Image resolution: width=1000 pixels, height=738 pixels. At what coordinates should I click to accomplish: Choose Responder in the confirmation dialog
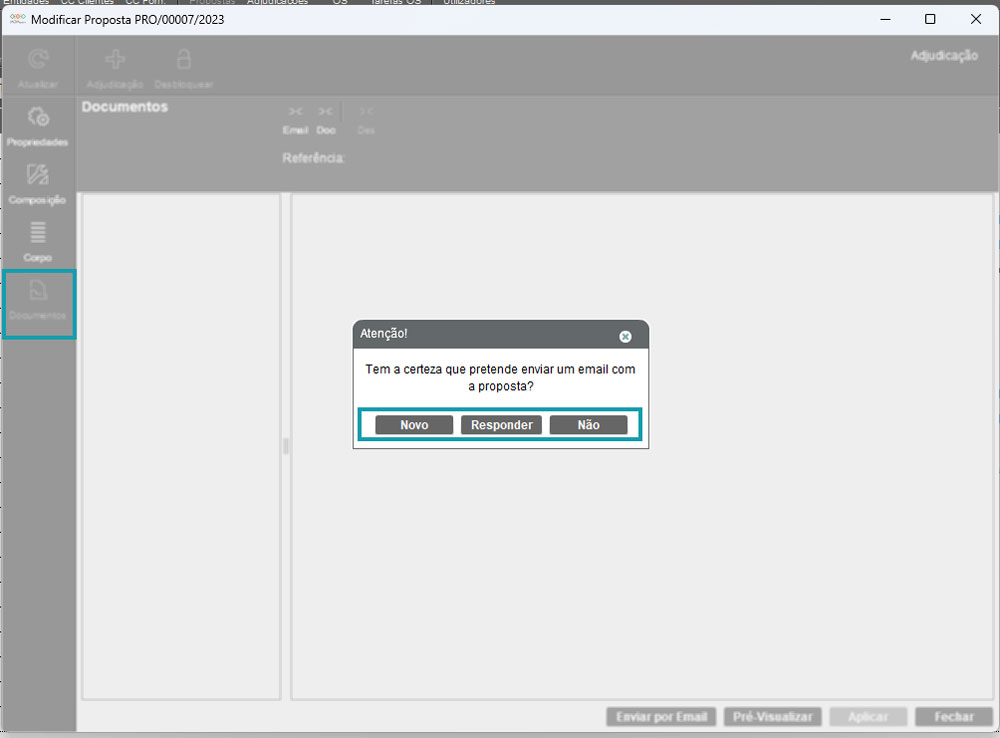pyautogui.click(x=501, y=425)
